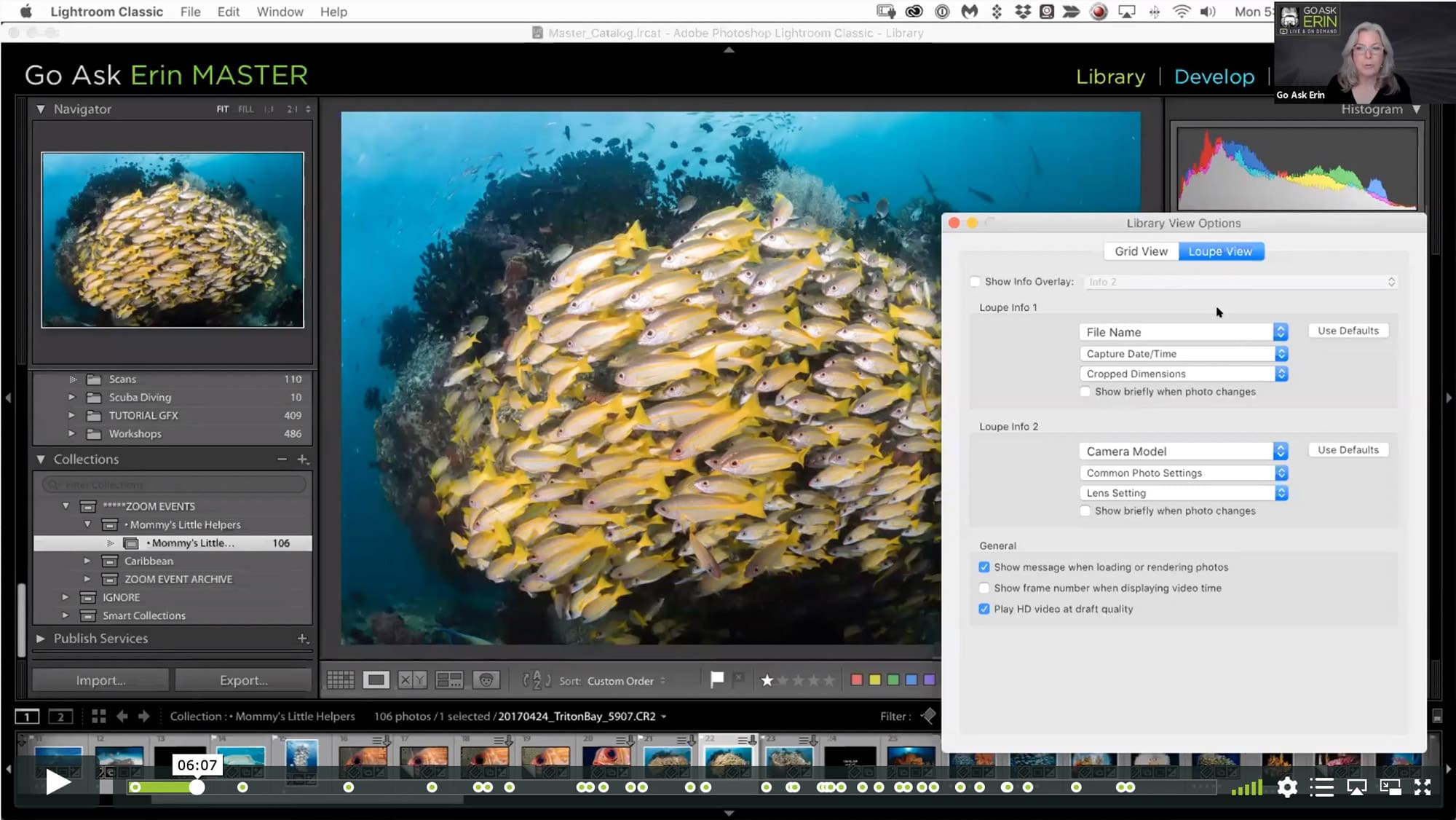Play the video with play button
1456x820 pixels.
(x=57, y=783)
